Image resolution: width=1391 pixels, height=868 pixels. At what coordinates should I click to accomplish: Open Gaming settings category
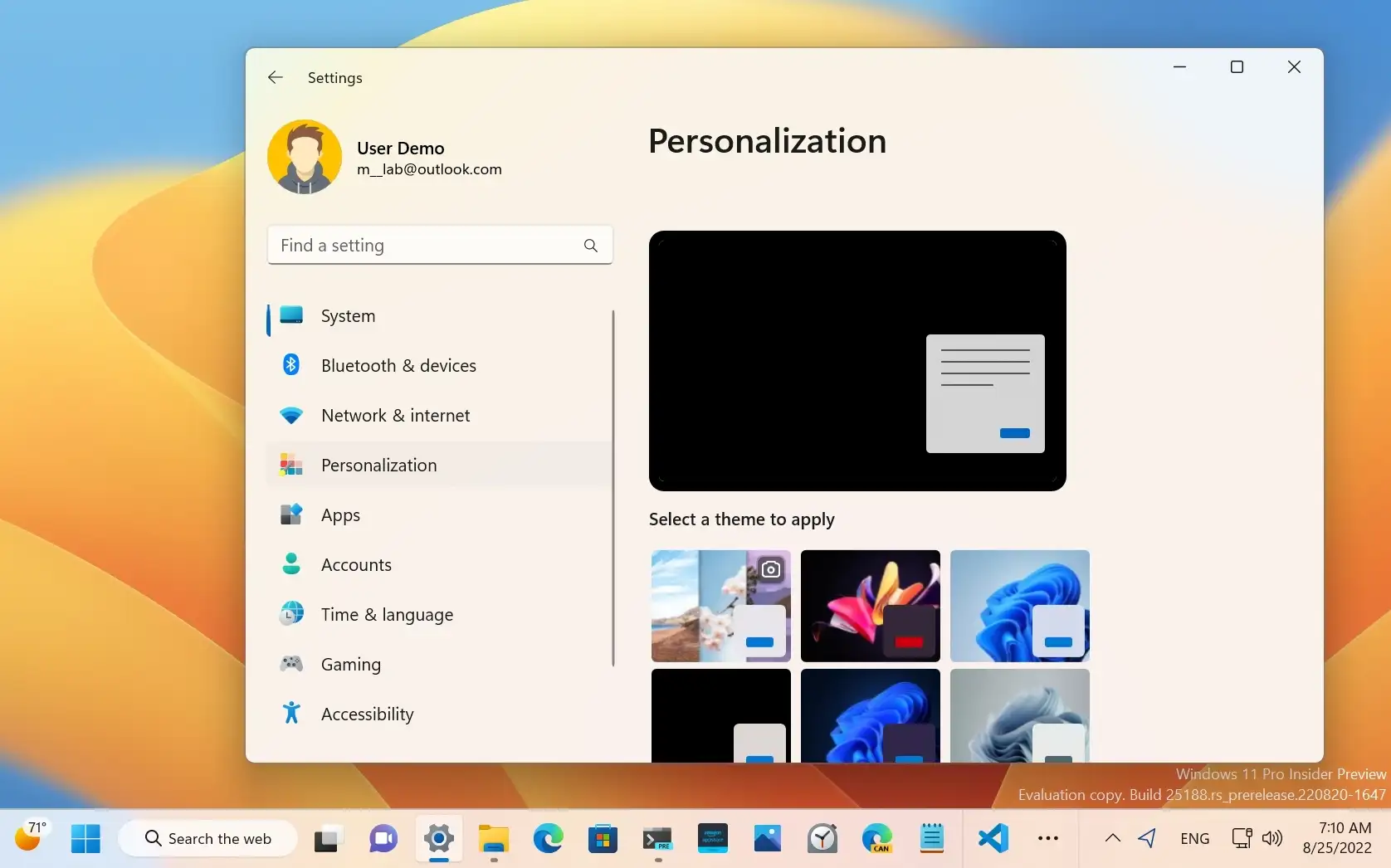(x=438, y=665)
